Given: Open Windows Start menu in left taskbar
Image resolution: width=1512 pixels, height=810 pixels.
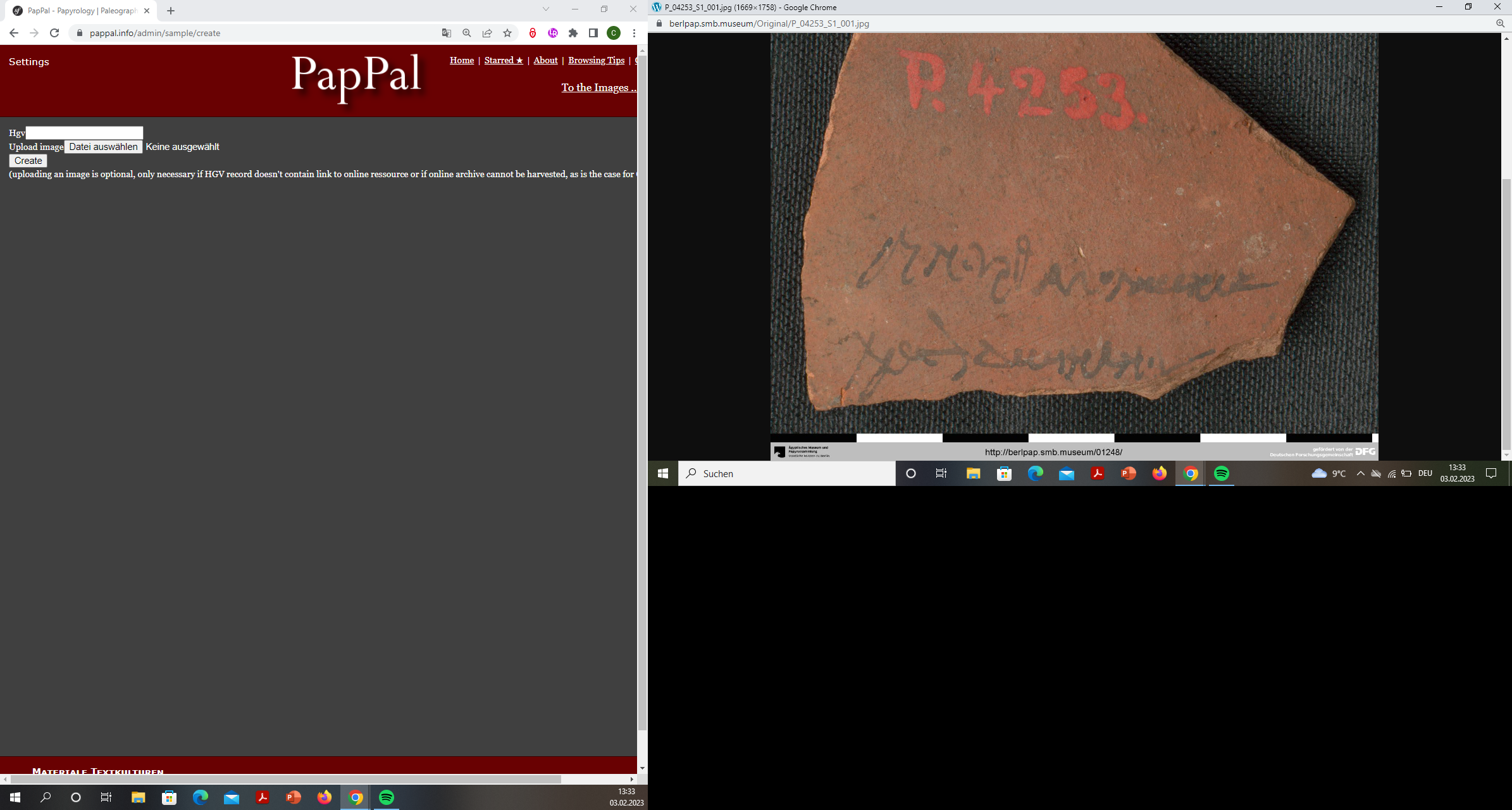Looking at the screenshot, I should click(15, 797).
